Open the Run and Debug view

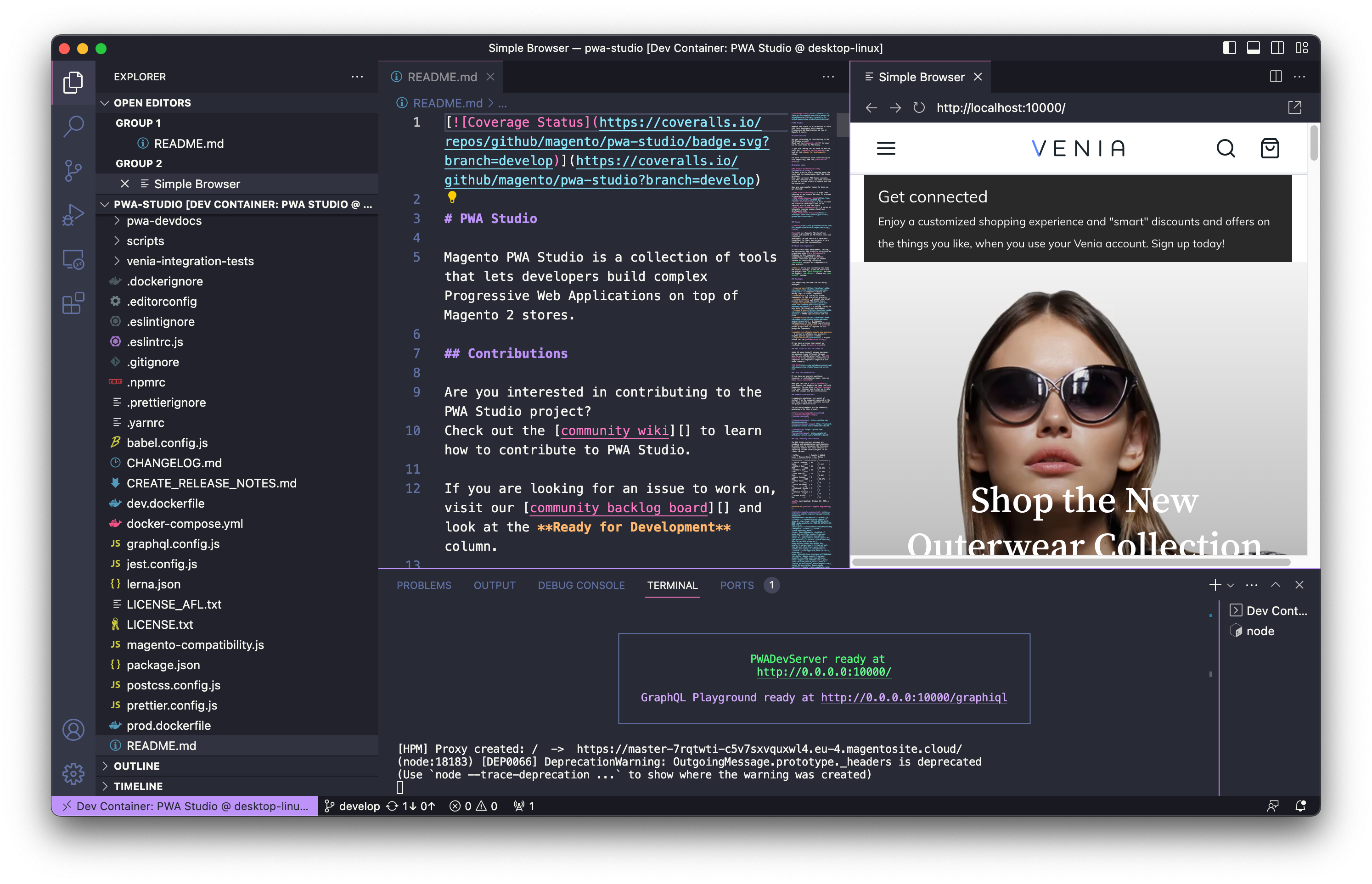tap(73, 214)
